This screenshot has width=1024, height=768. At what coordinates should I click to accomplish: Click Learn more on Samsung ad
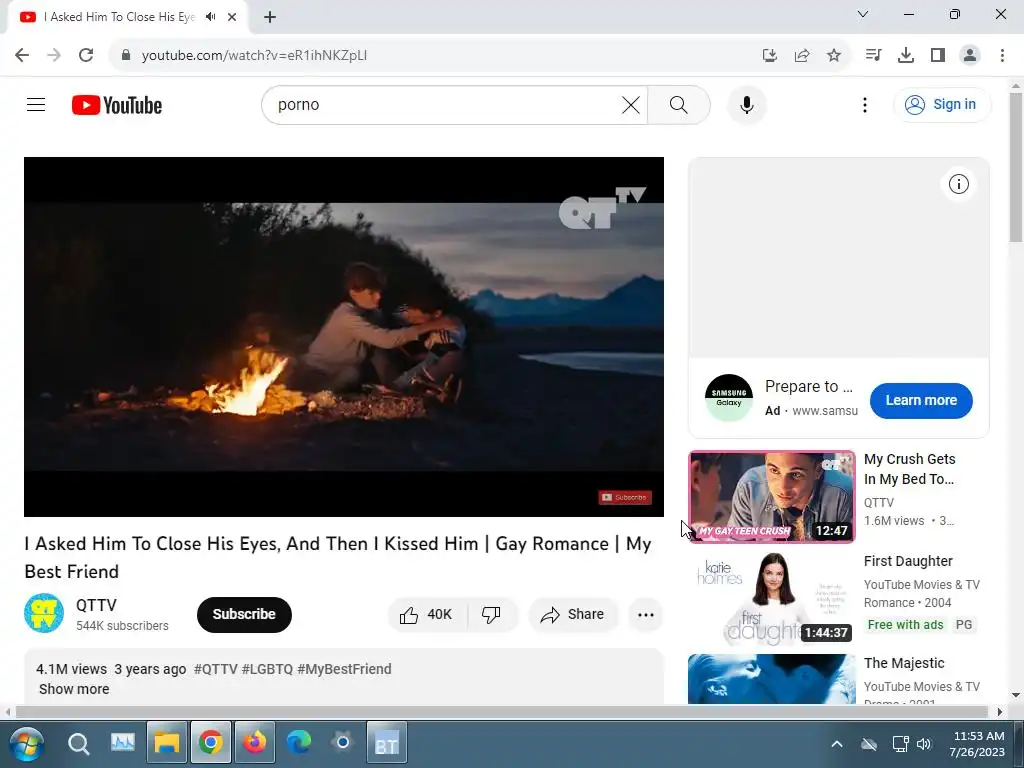click(921, 400)
